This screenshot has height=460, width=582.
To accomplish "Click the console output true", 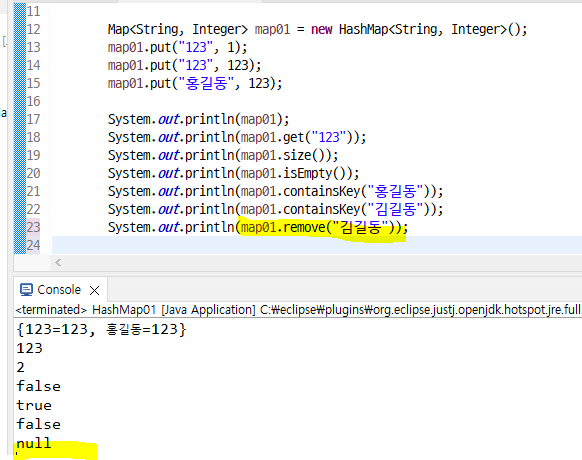I will click(x=34, y=405).
